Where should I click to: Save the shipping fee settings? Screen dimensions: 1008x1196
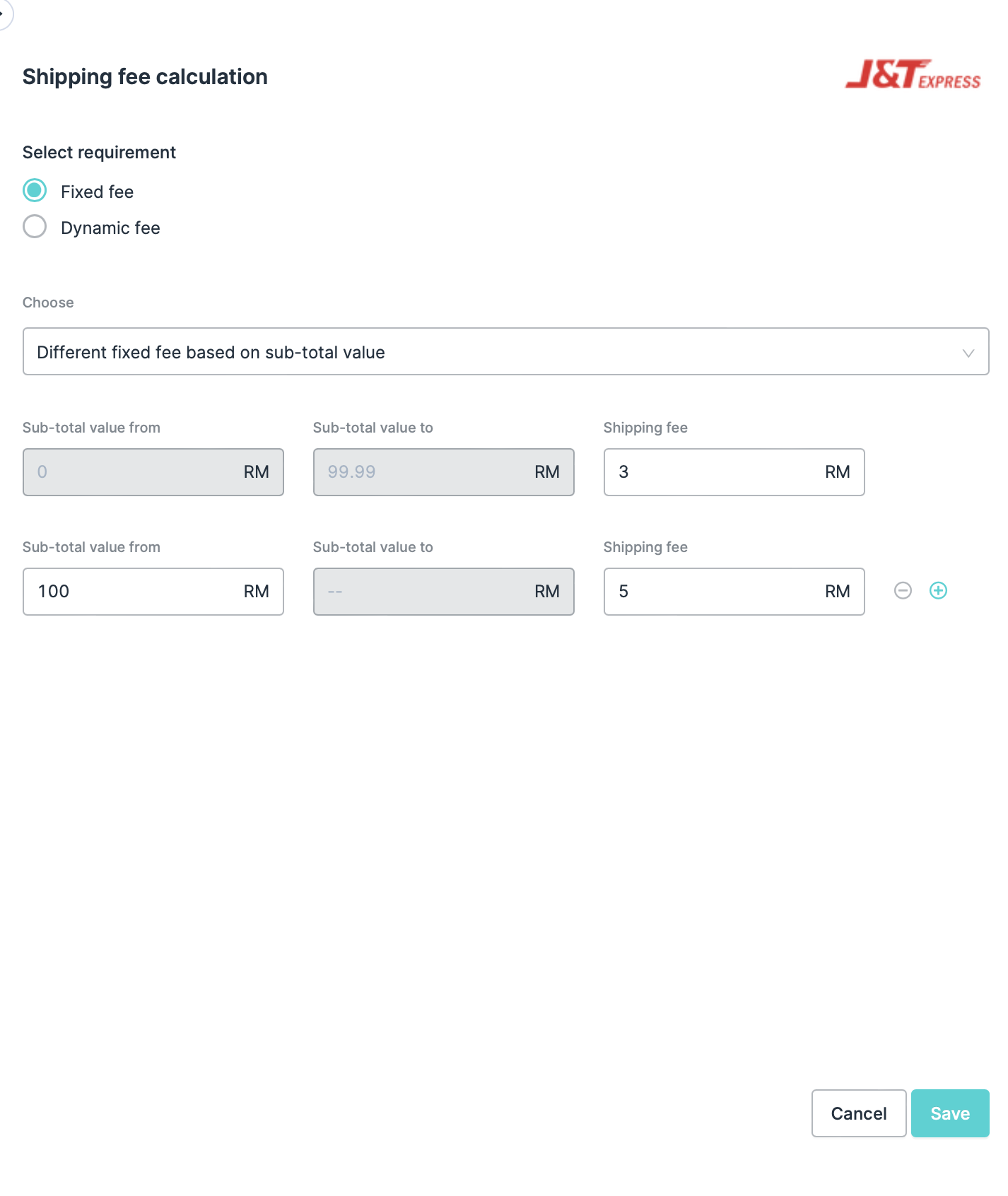pos(949,1113)
